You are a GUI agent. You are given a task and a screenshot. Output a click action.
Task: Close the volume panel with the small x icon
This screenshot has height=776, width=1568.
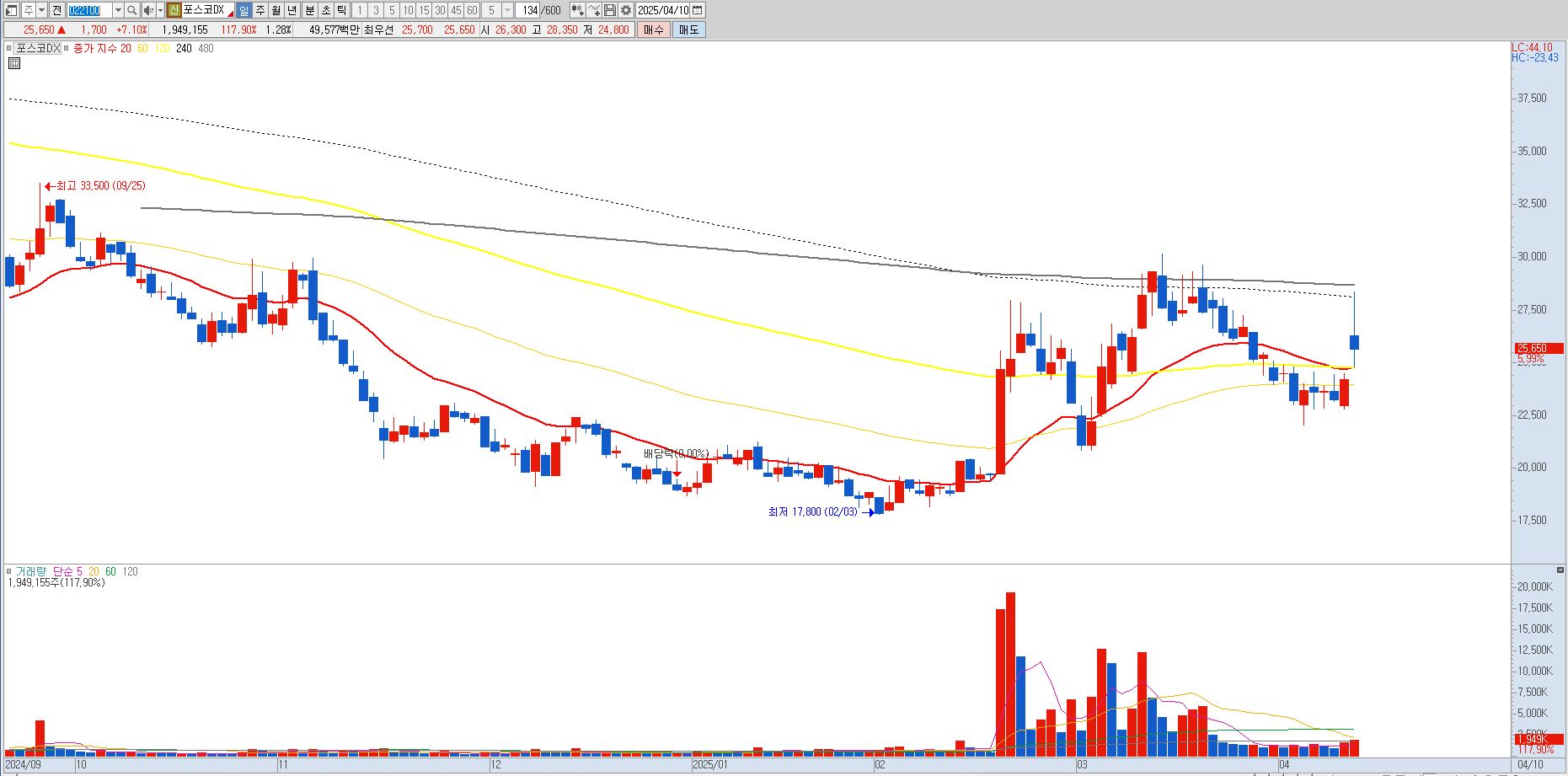(1560, 570)
